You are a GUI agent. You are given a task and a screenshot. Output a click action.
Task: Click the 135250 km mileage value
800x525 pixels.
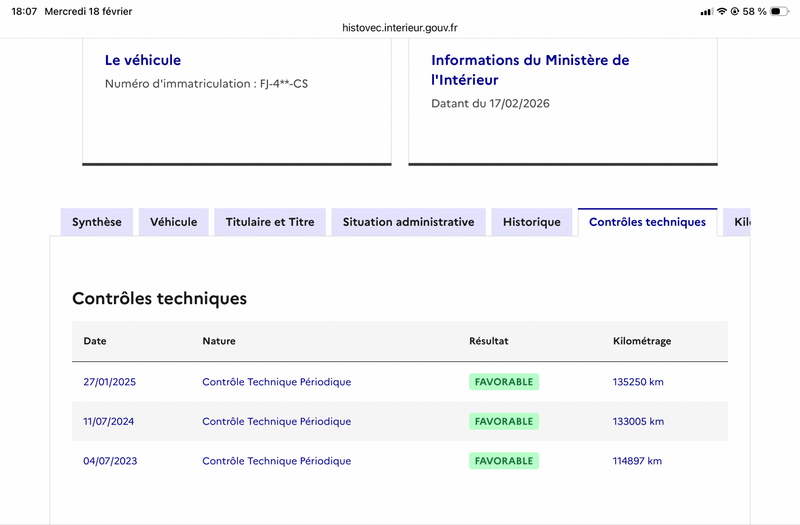(638, 382)
